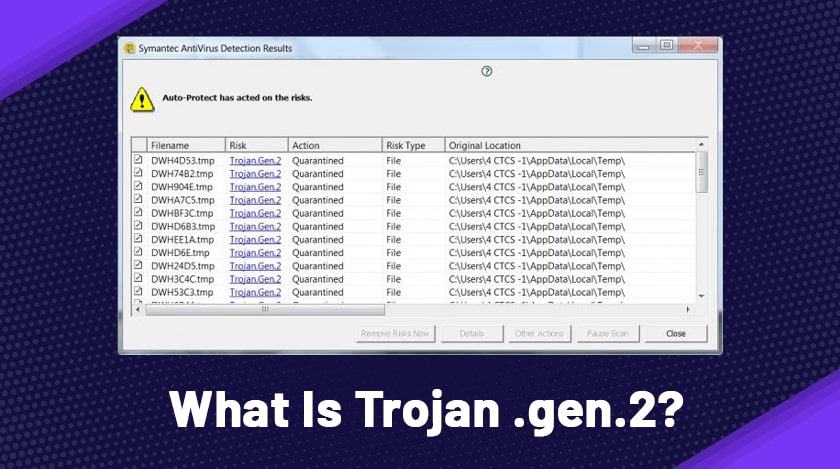840x469 pixels.
Task: Click Quarantined in the DWH4D53.tmp row
Action: point(318,160)
